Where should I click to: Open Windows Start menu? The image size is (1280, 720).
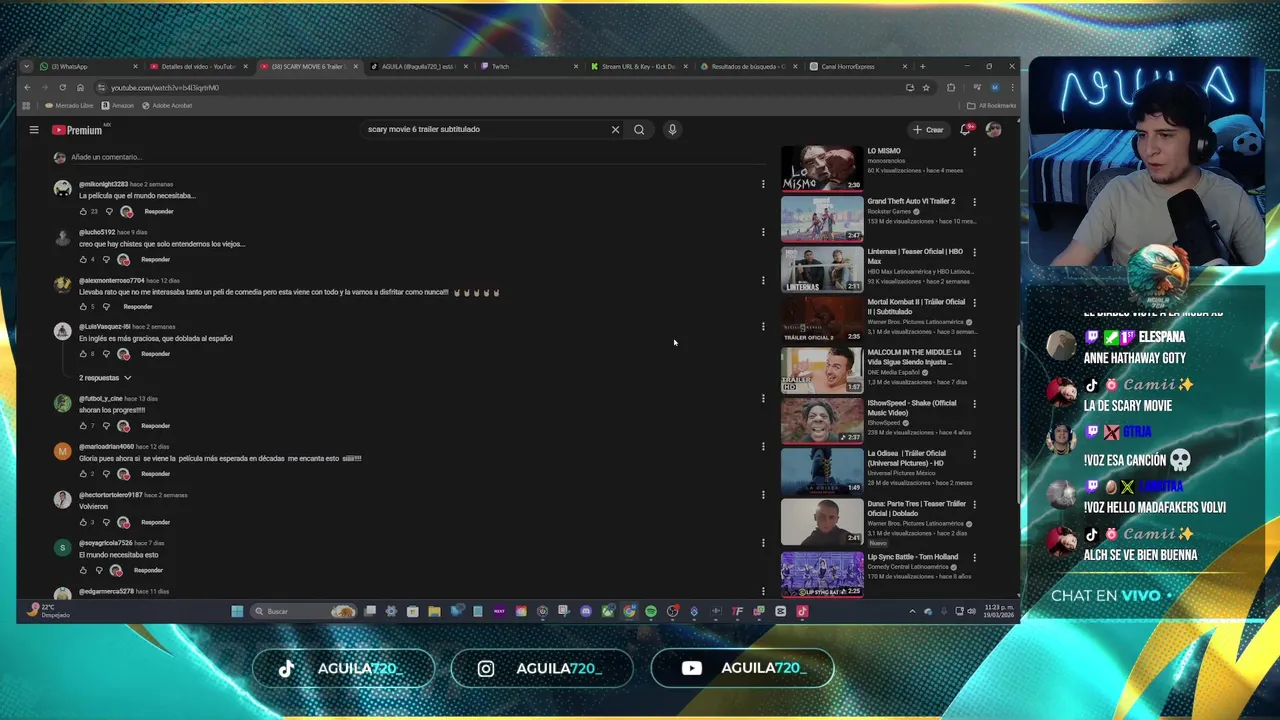pyautogui.click(x=237, y=611)
